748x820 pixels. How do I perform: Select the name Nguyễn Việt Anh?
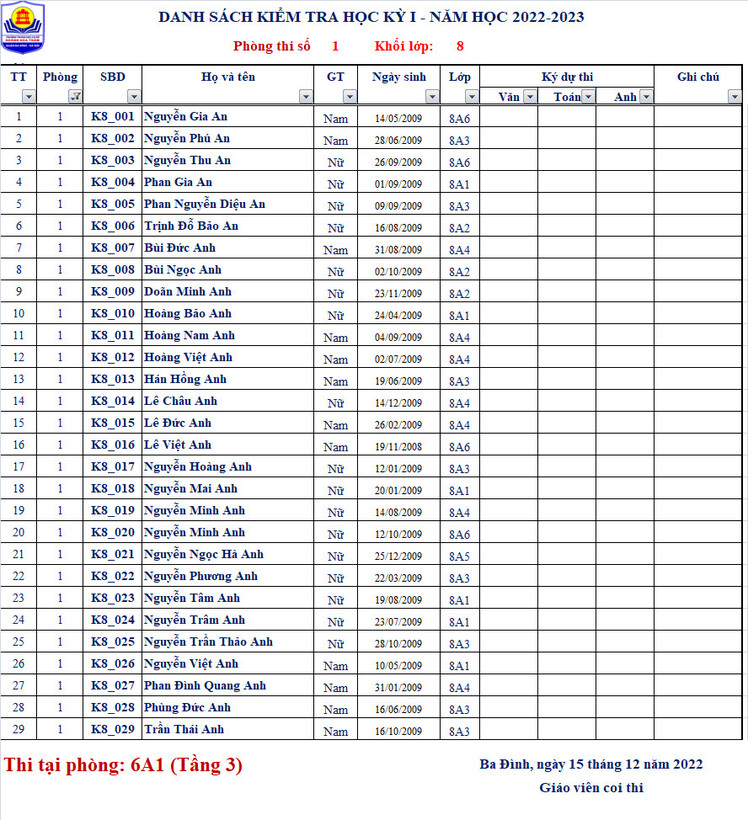pos(191,664)
